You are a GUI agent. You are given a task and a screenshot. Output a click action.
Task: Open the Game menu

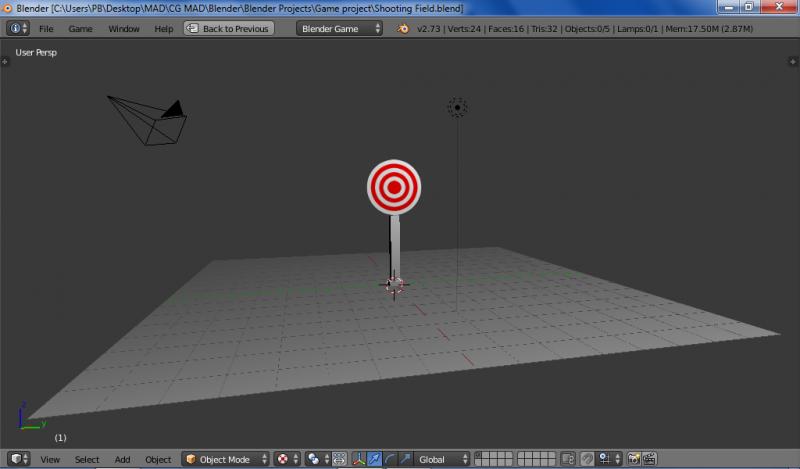[80, 29]
